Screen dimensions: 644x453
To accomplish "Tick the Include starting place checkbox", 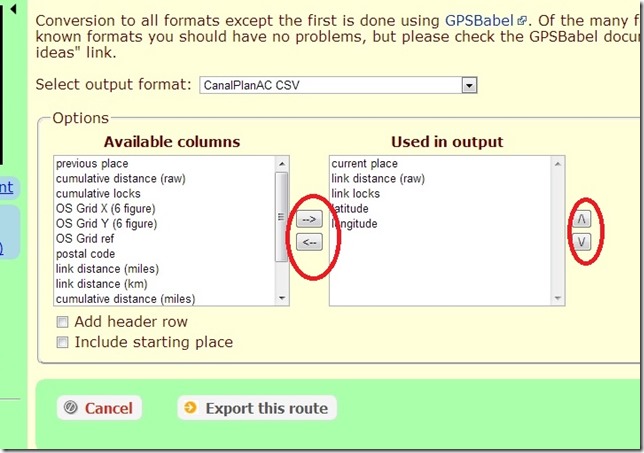I will click(x=62, y=342).
